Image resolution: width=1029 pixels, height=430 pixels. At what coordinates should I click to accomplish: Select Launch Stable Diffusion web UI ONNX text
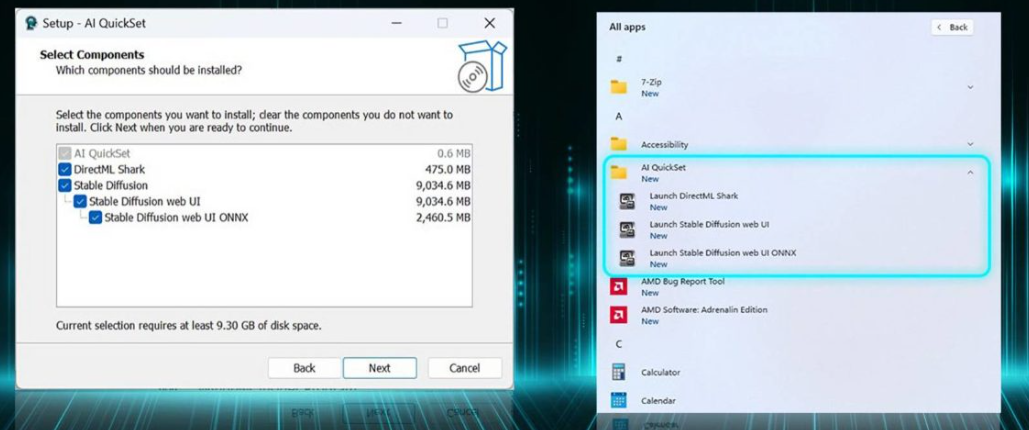(x=723, y=253)
